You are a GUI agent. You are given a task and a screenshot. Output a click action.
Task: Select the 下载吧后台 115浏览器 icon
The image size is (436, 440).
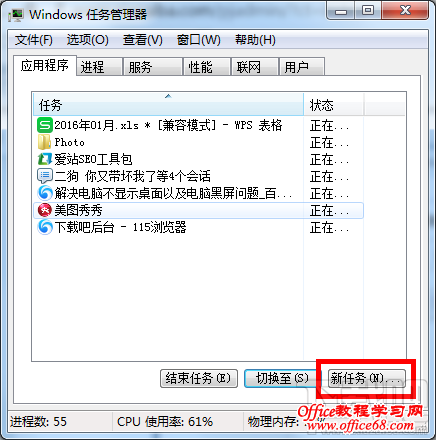45,227
